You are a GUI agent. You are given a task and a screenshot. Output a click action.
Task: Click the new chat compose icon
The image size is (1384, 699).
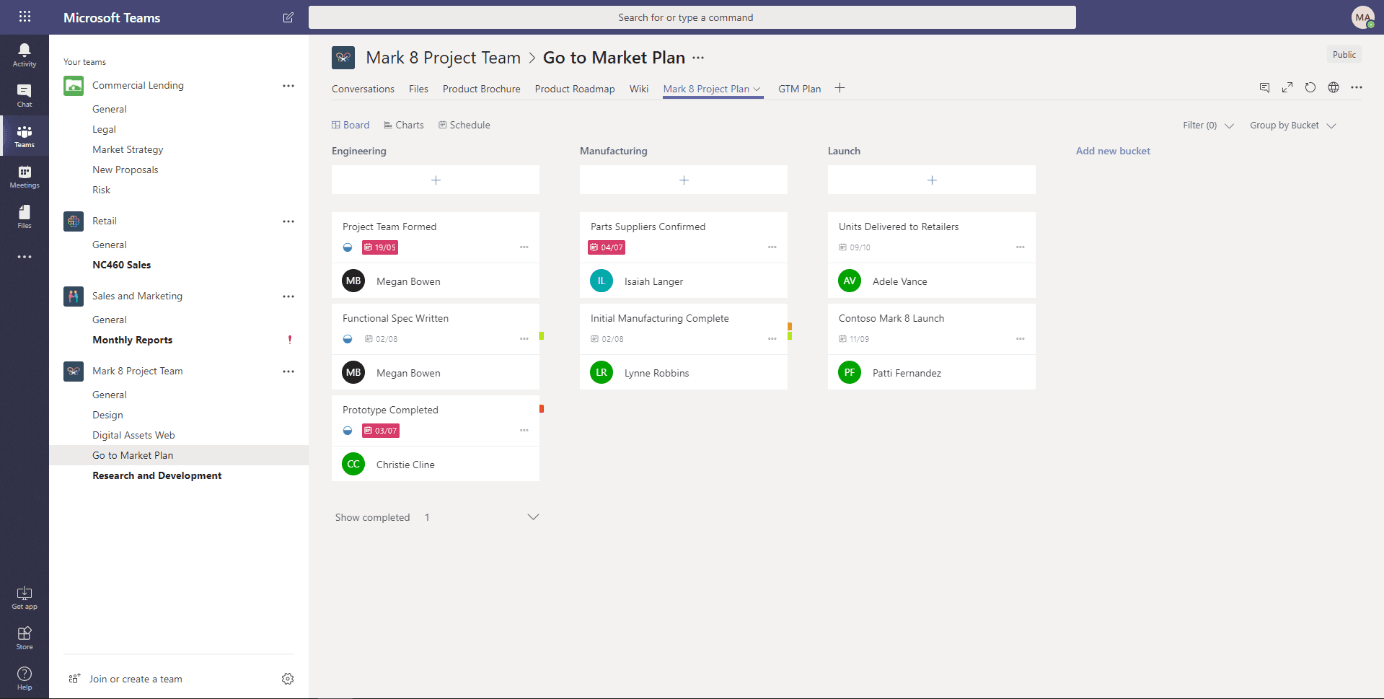tap(288, 17)
